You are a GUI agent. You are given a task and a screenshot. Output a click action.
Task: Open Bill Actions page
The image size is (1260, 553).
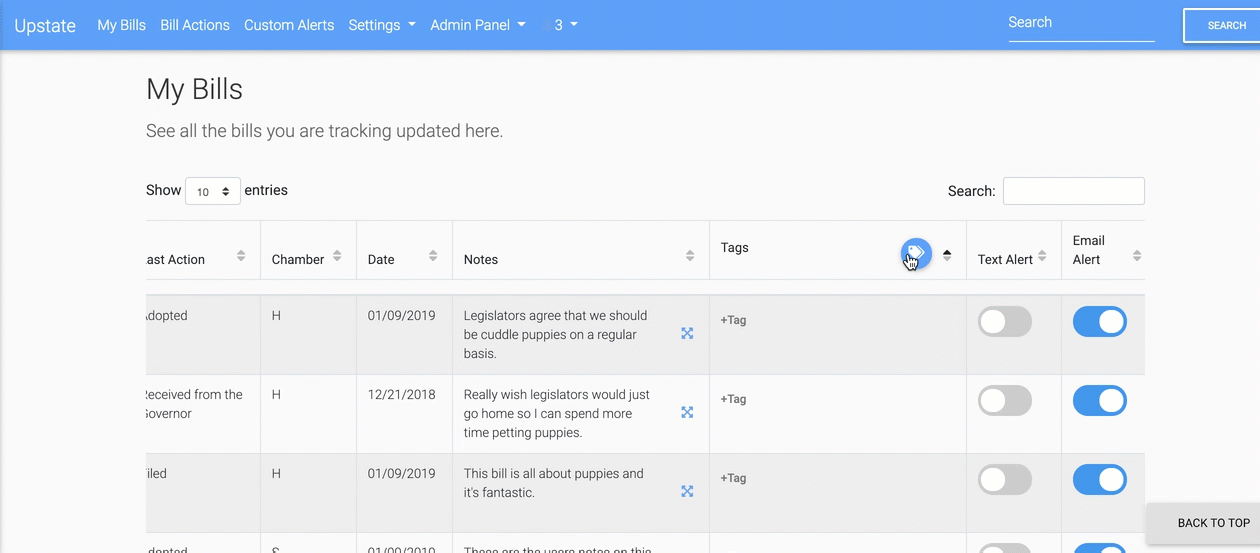(x=195, y=25)
